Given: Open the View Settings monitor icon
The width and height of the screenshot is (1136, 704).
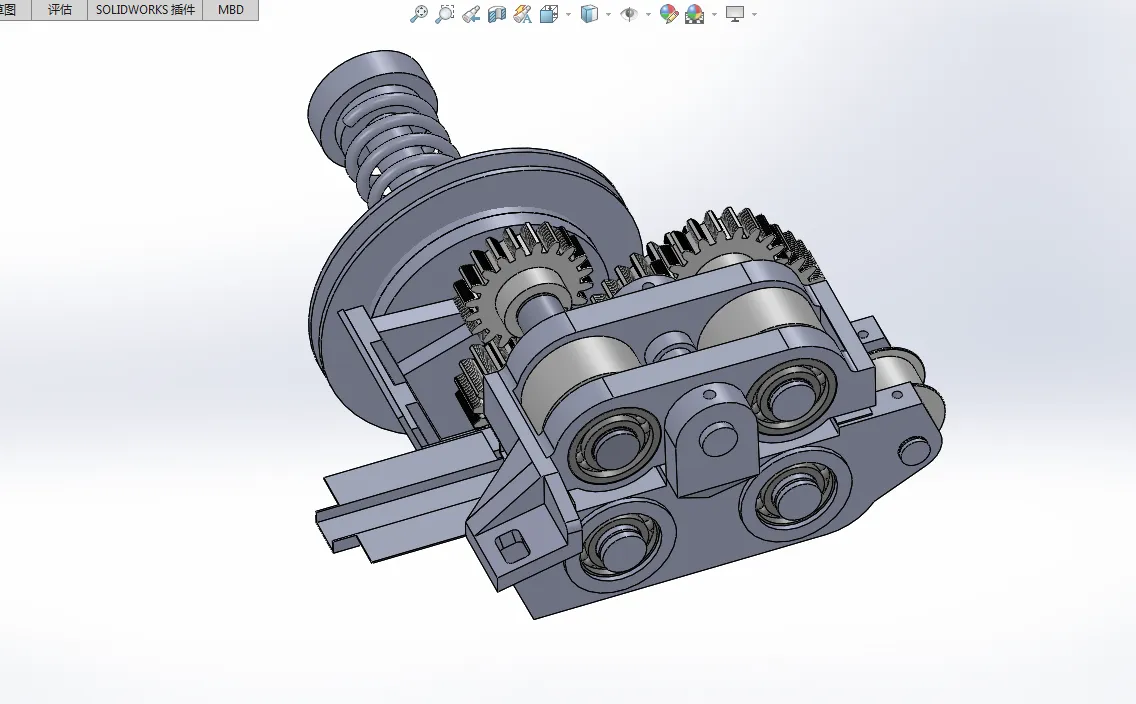Looking at the screenshot, I should pyautogui.click(x=735, y=14).
